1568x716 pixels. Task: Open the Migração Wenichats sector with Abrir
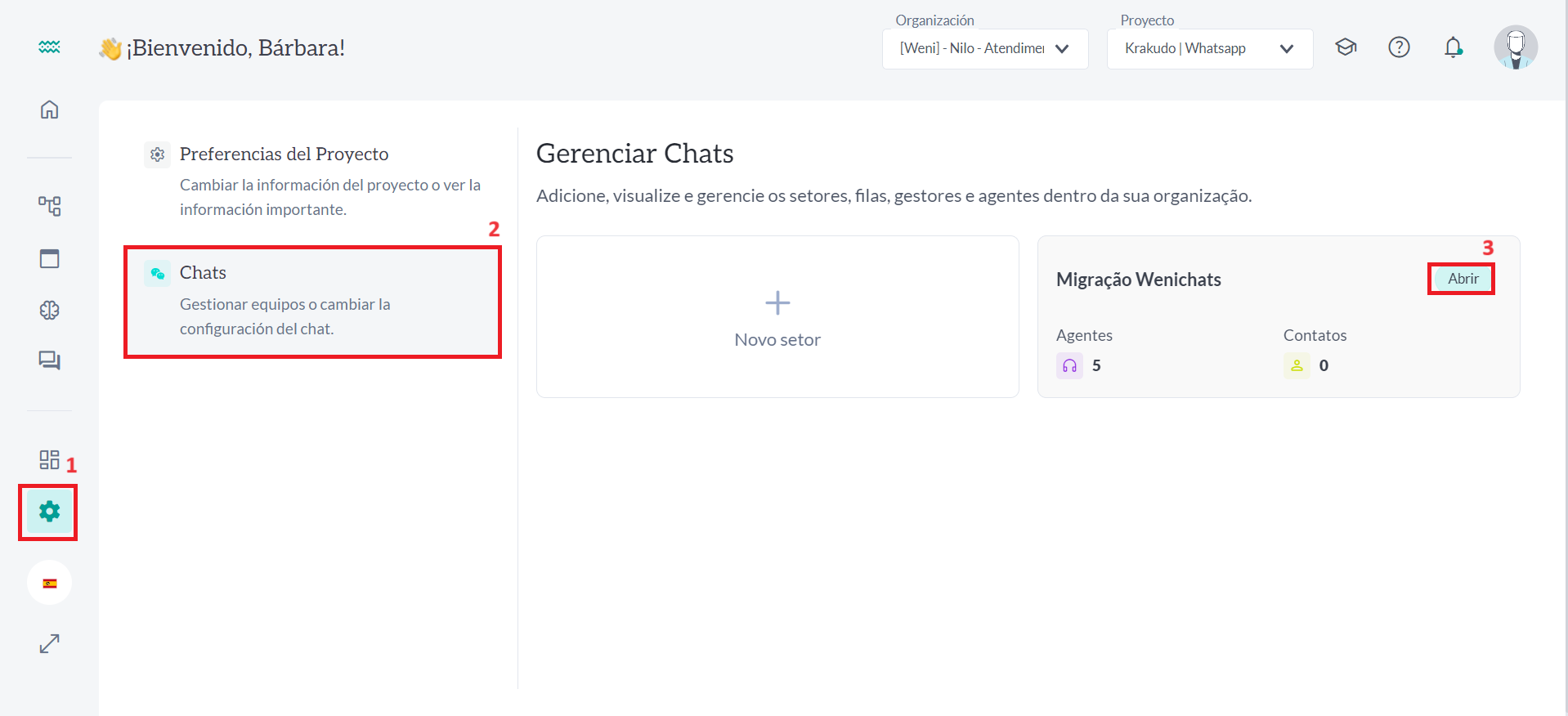(x=1463, y=279)
